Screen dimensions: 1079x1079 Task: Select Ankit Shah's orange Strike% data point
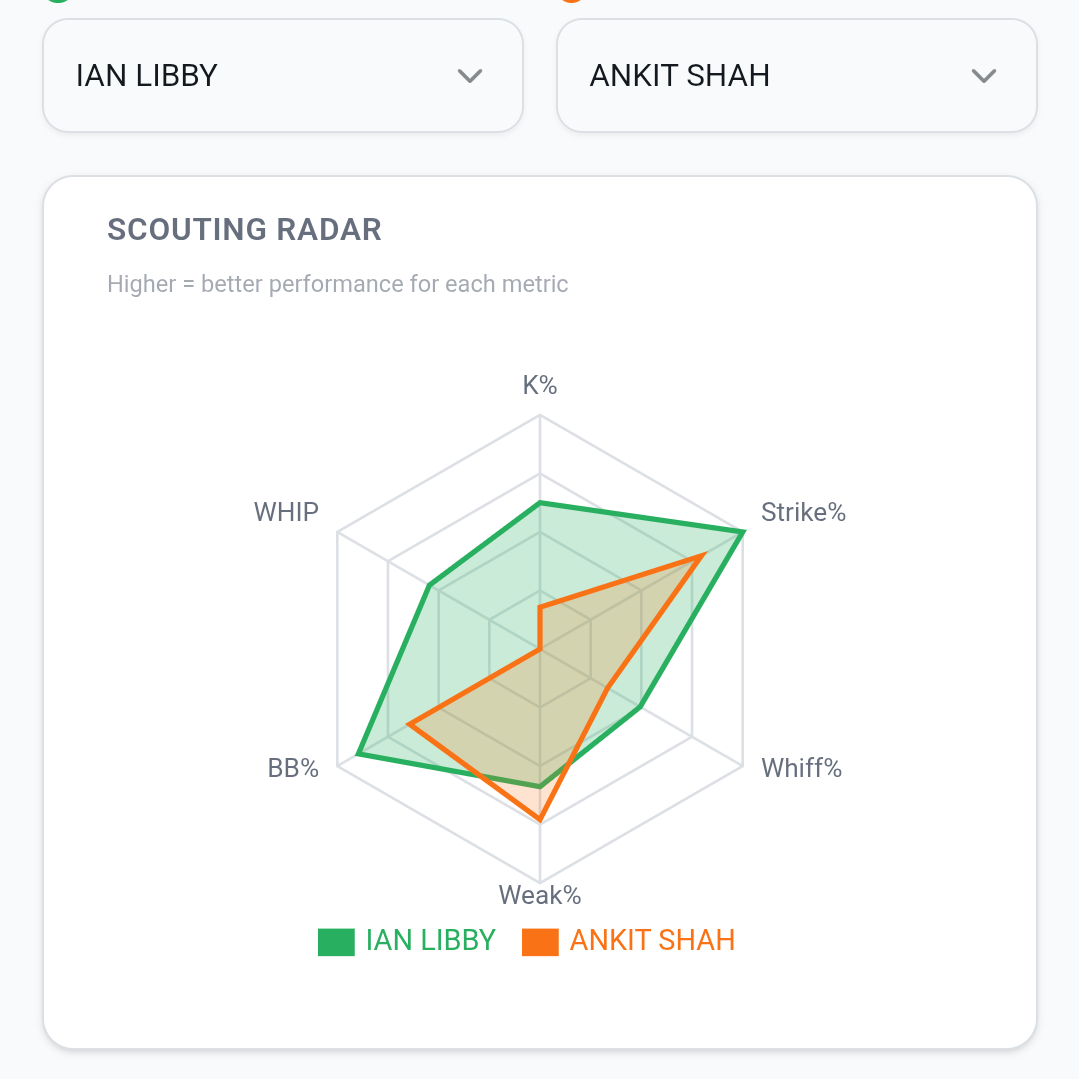point(700,558)
